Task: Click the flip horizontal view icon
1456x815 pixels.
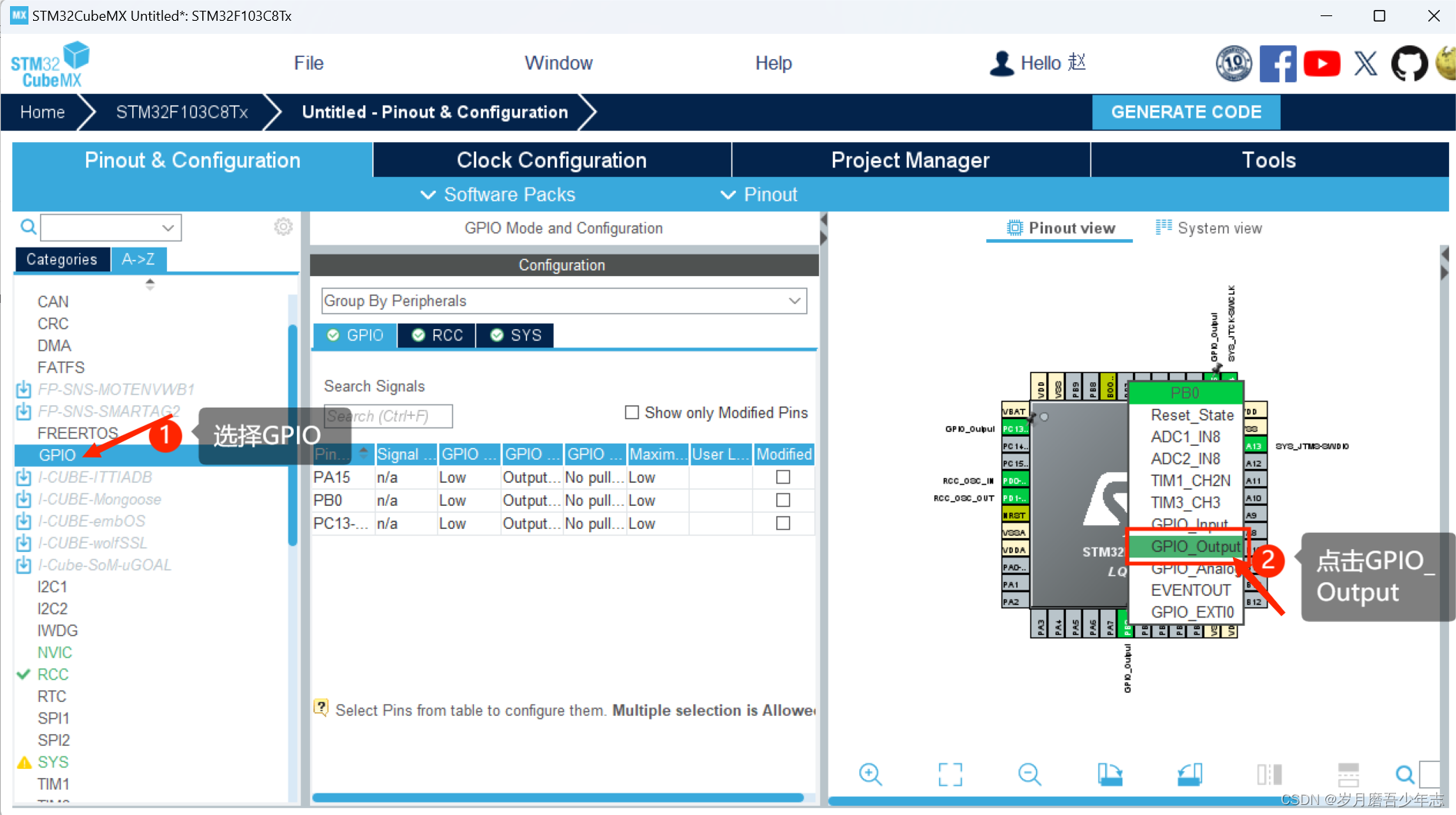Action: 1269,773
